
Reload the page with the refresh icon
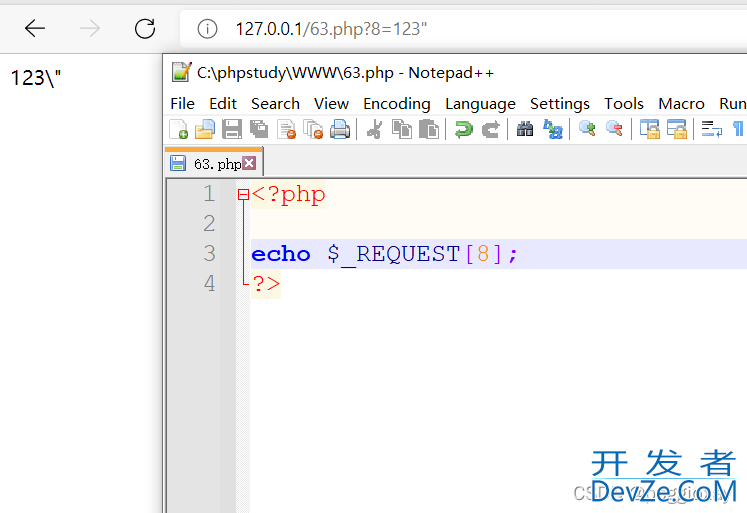[145, 29]
